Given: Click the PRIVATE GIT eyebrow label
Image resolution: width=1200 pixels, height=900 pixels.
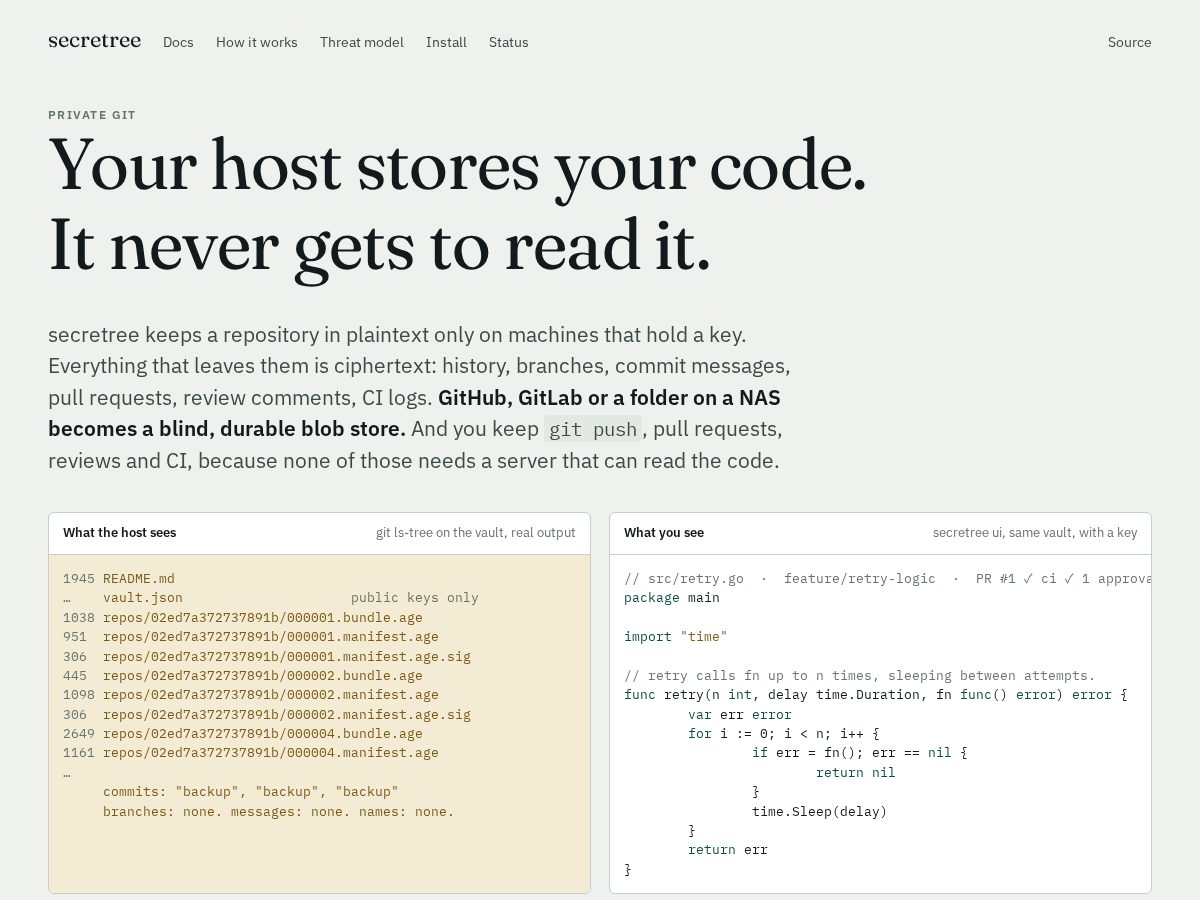Looking at the screenshot, I should pyautogui.click(x=92, y=115).
